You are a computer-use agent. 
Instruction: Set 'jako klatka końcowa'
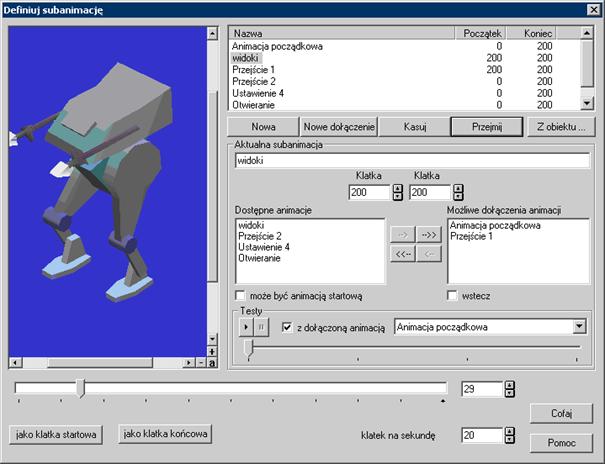tap(165, 434)
